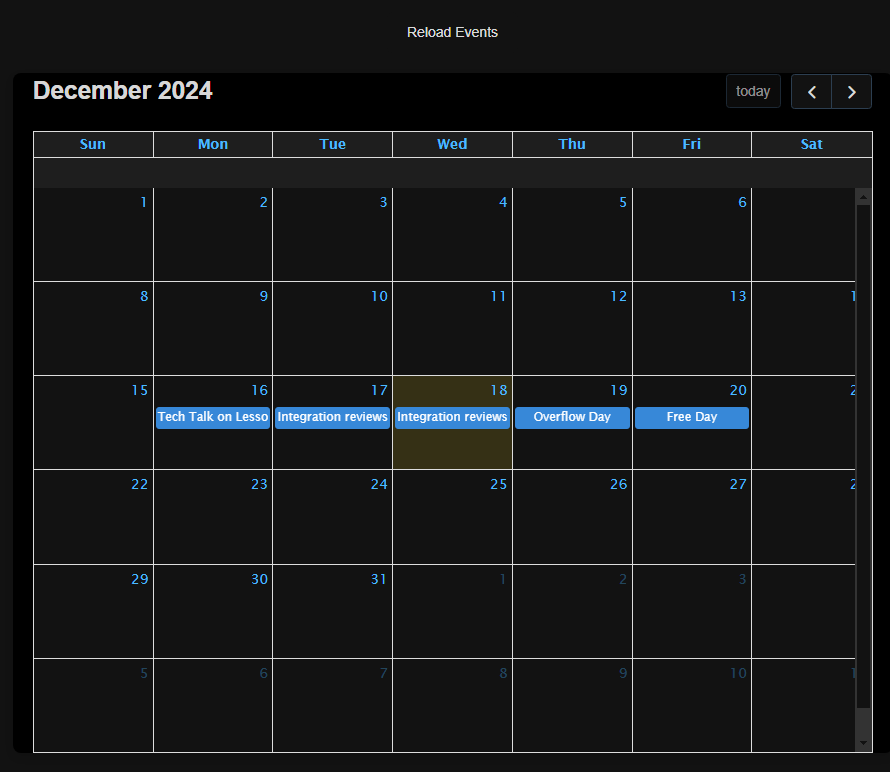
Task: Open the Overflow Day event
Action: click(572, 417)
